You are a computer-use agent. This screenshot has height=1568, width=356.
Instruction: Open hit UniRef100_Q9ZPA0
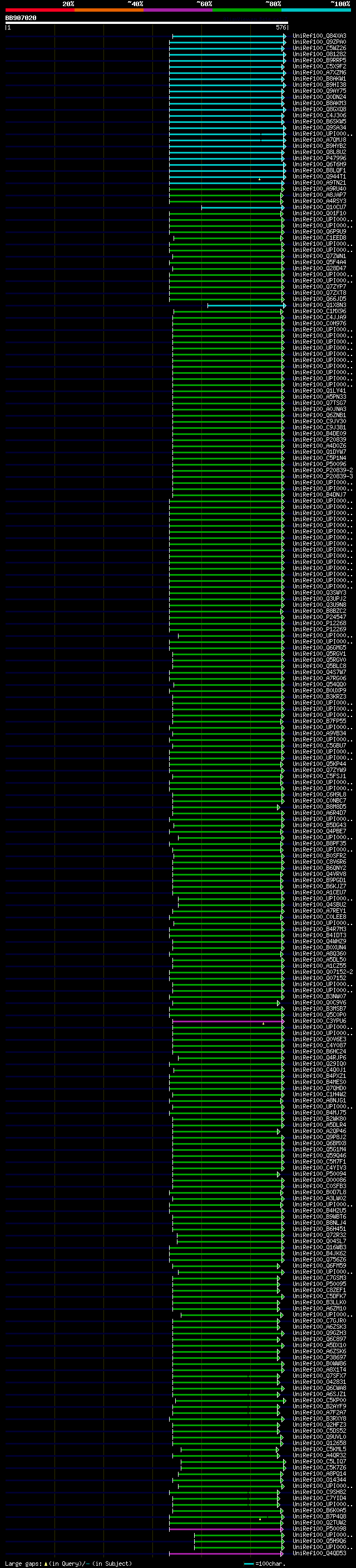tap(319, 42)
